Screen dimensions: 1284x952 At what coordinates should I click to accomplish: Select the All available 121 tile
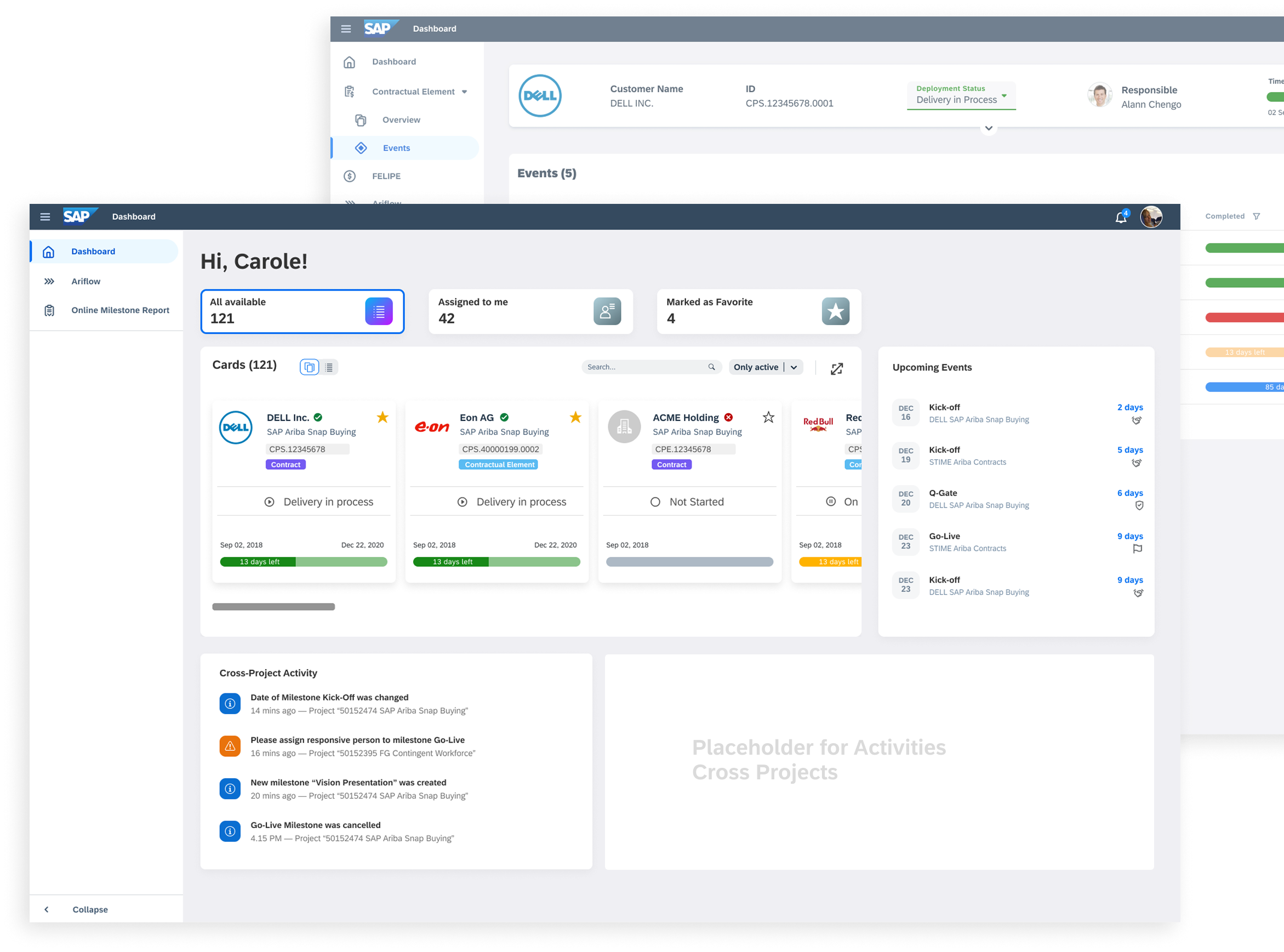tap(302, 311)
